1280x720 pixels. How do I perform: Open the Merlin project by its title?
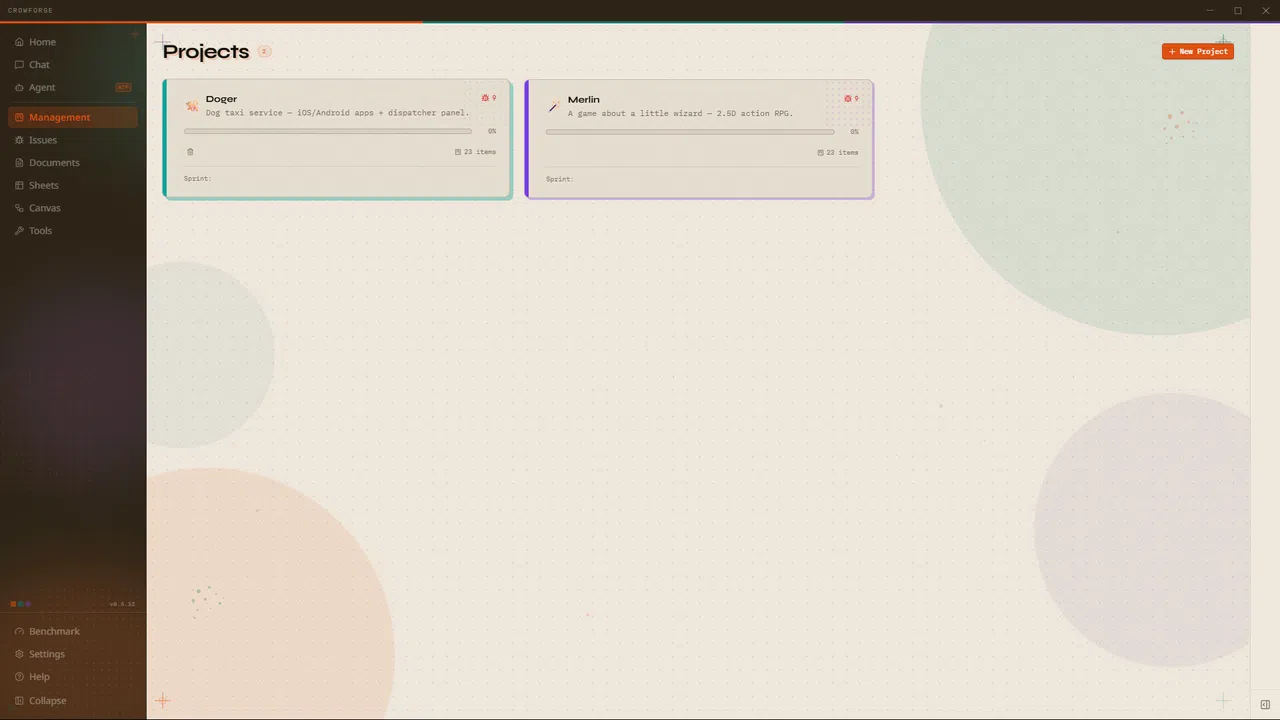point(584,100)
